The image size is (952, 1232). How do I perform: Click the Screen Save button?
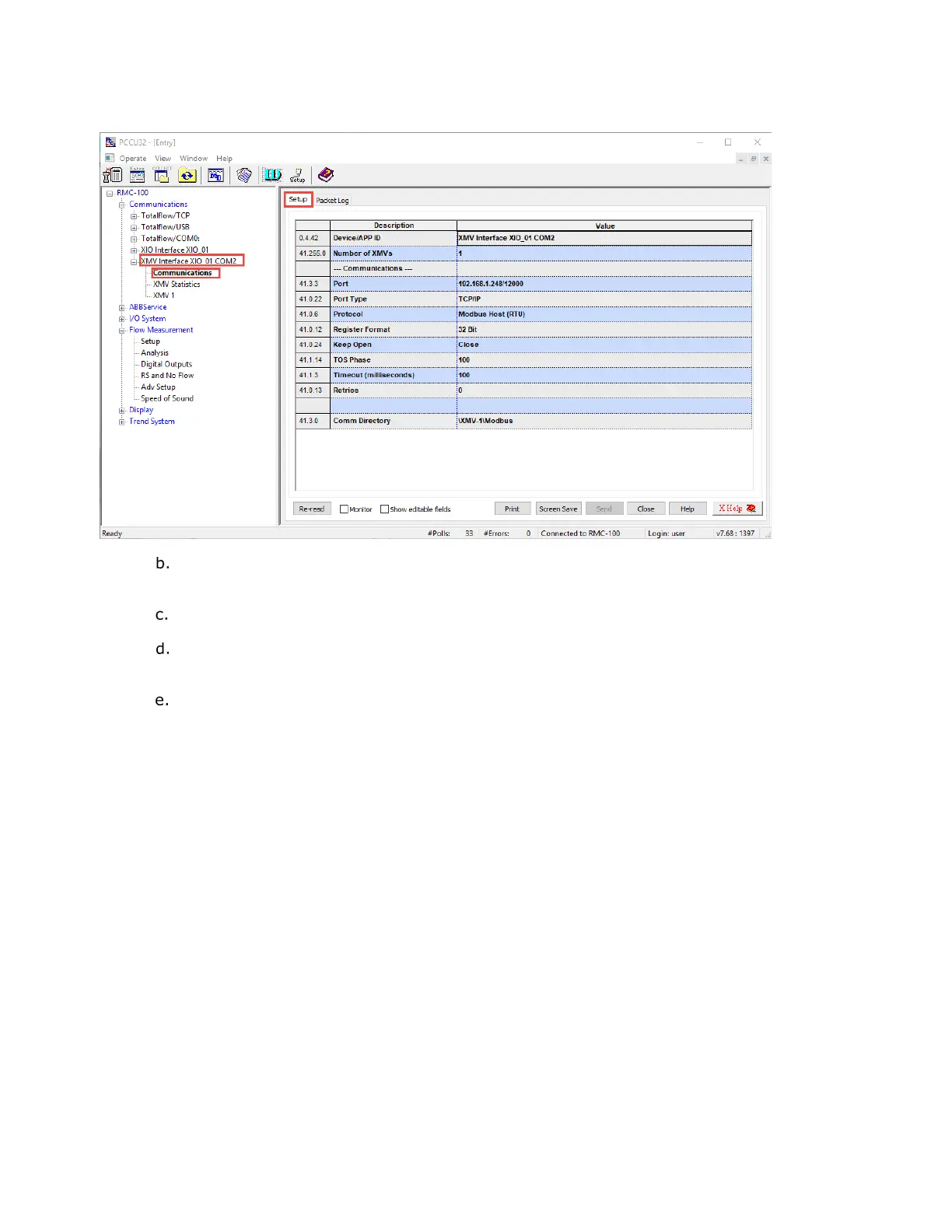[558, 509]
